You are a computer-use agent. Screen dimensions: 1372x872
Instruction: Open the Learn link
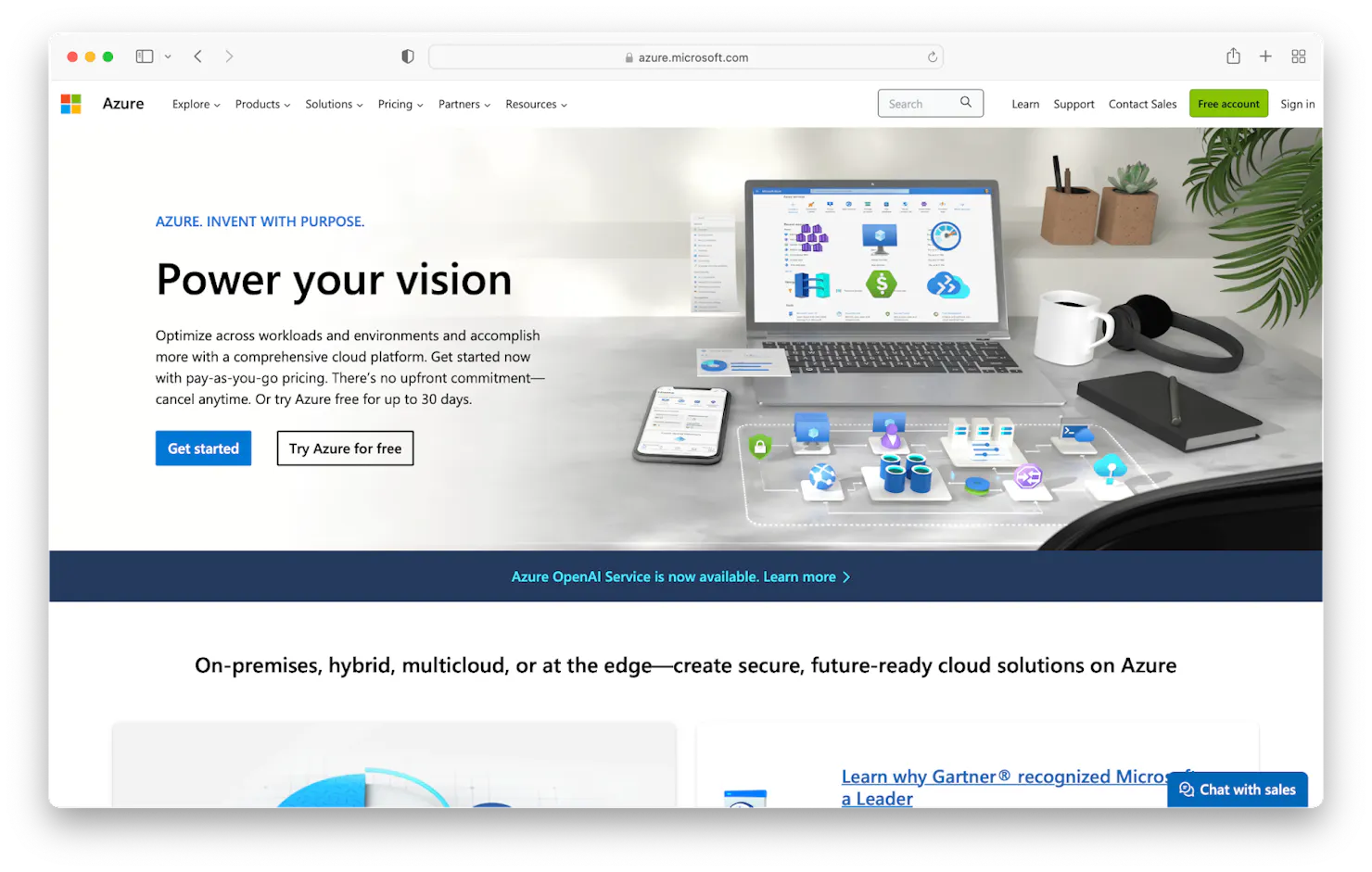point(1025,105)
